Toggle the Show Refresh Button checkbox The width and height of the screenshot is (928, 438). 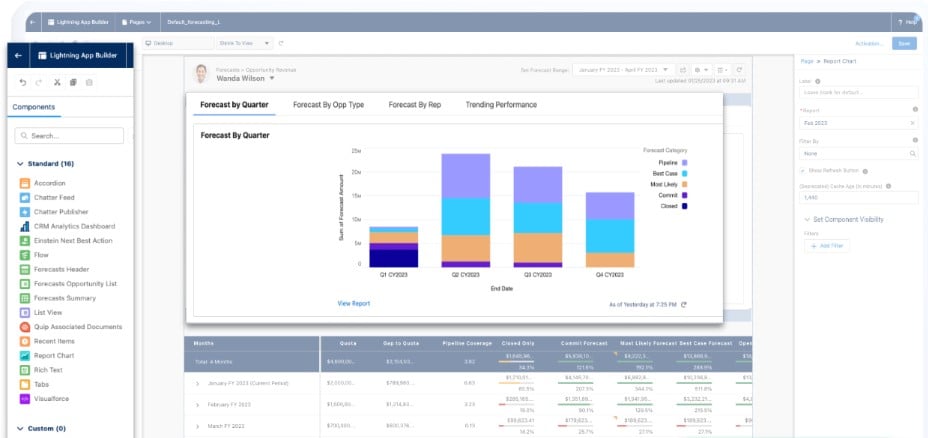[803, 170]
